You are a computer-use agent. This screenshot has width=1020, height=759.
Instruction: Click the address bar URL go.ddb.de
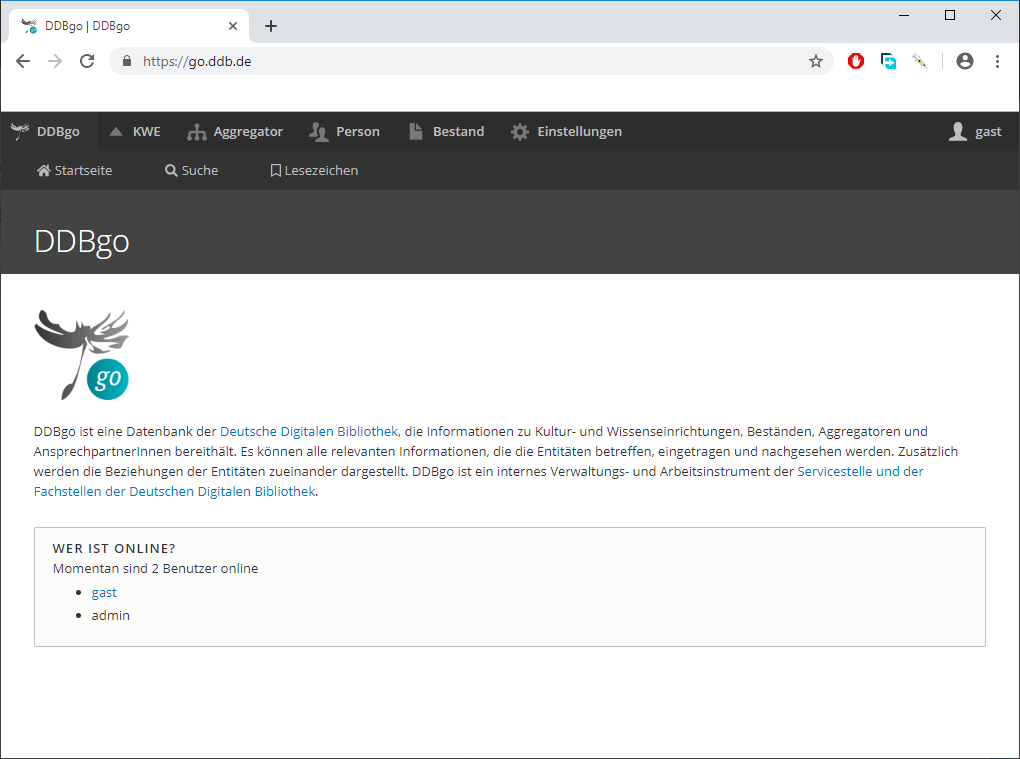(197, 61)
